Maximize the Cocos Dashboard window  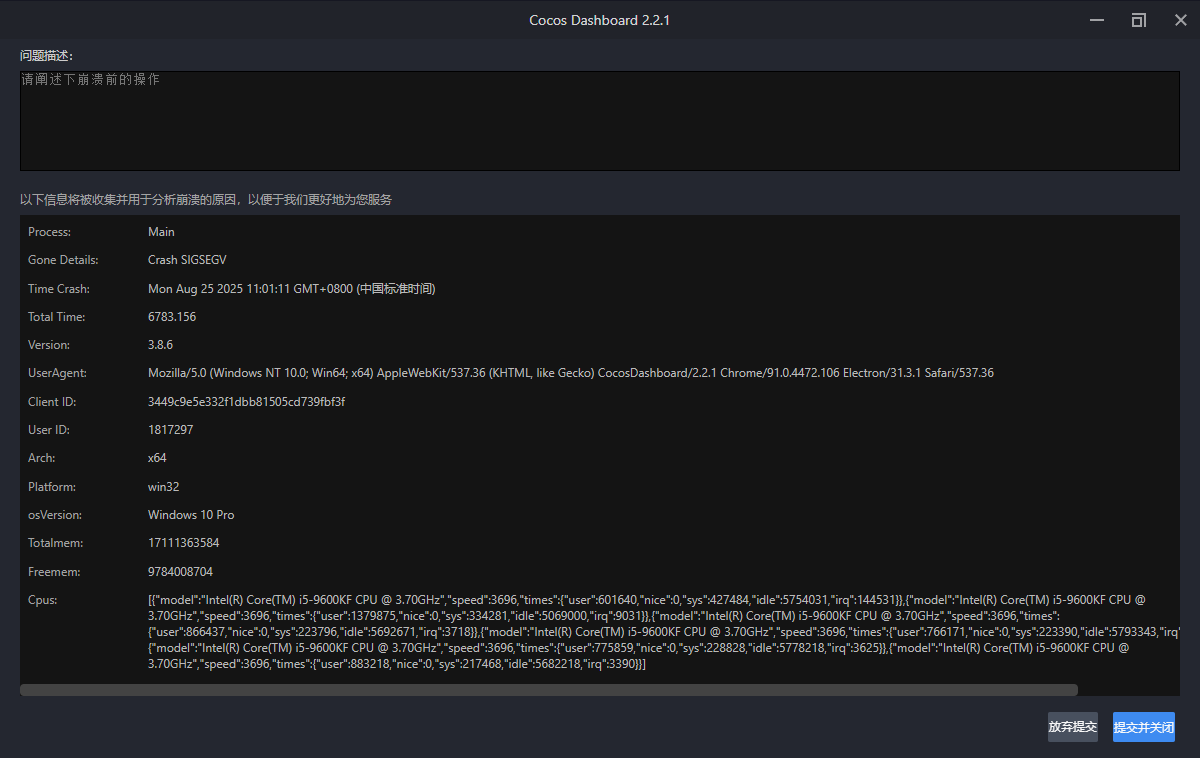coord(1139,20)
